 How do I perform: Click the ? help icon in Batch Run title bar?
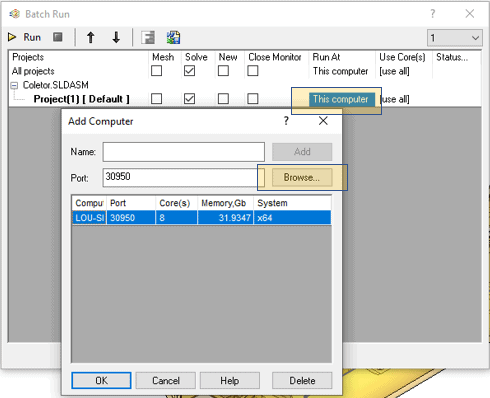point(433,14)
